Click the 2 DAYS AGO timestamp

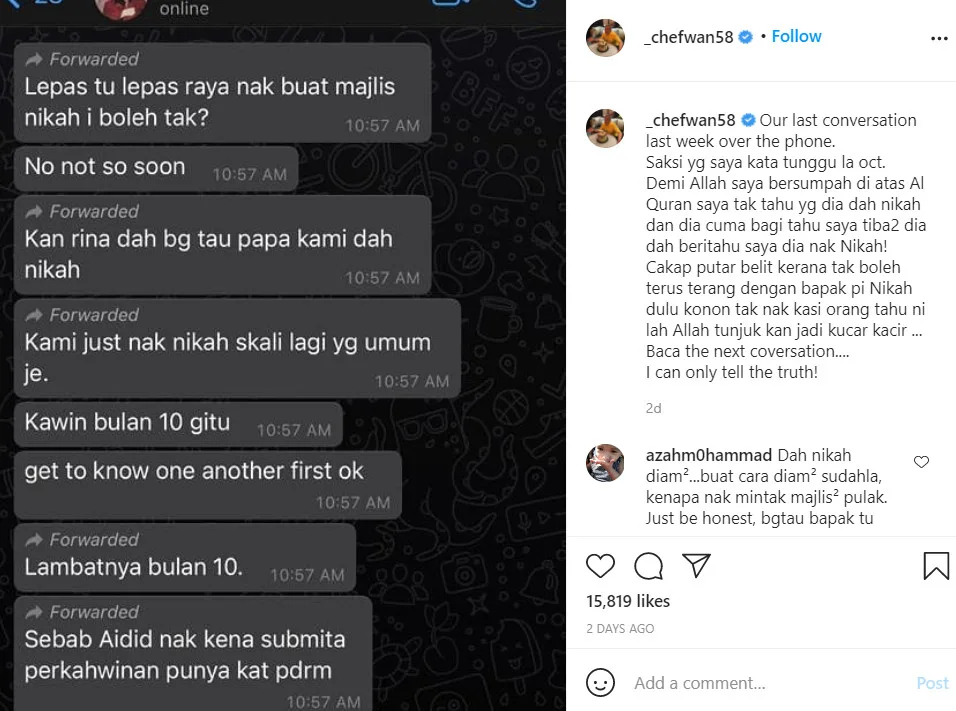[x=620, y=629]
